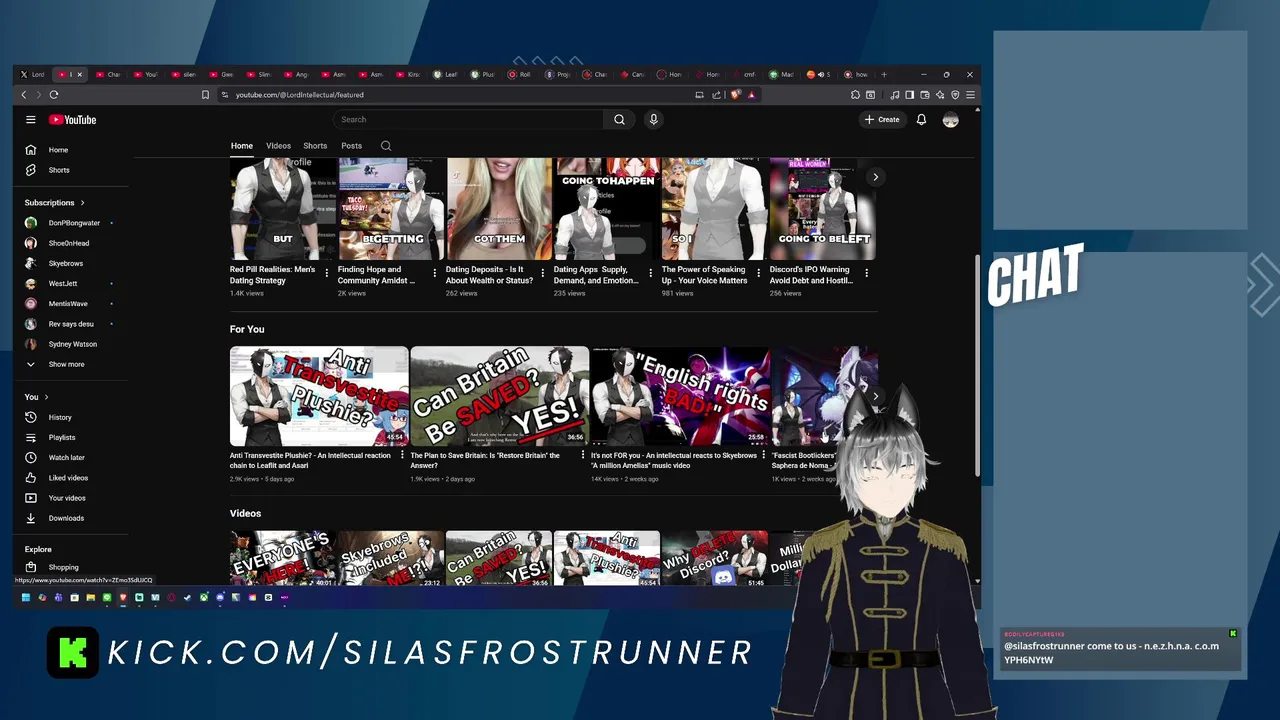Open Xbox app from the taskbar

click(x=203, y=598)
